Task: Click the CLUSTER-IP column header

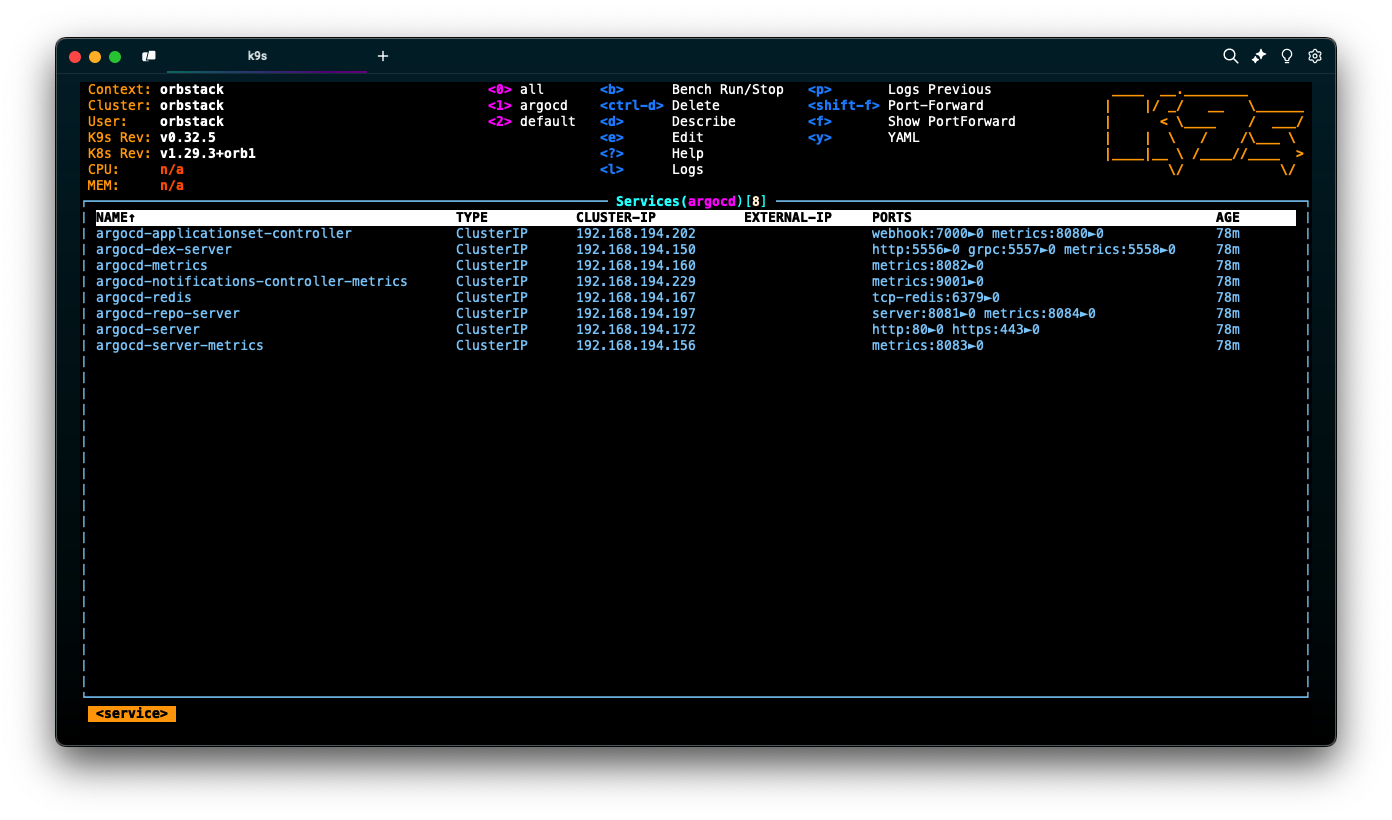Action: coord(616,217)
